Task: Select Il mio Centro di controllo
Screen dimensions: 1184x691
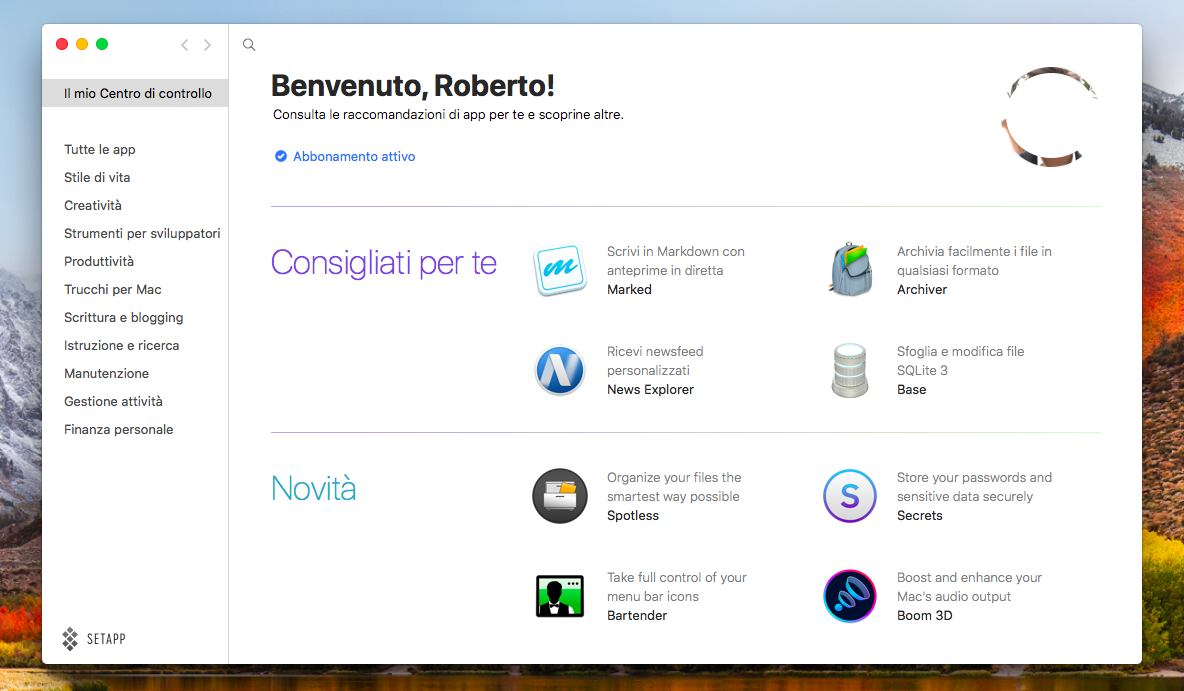Action: [x=137, y=93]
